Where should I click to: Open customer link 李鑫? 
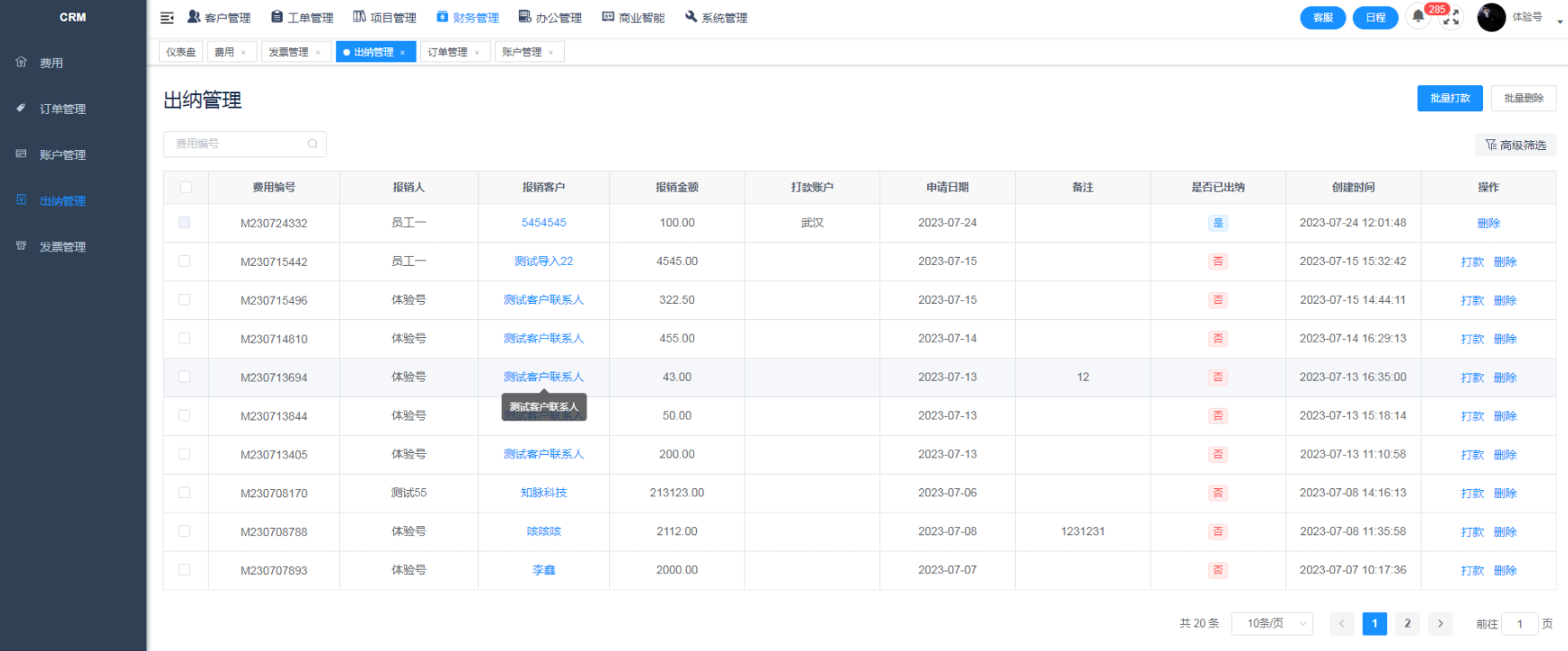tap(544, 570)
